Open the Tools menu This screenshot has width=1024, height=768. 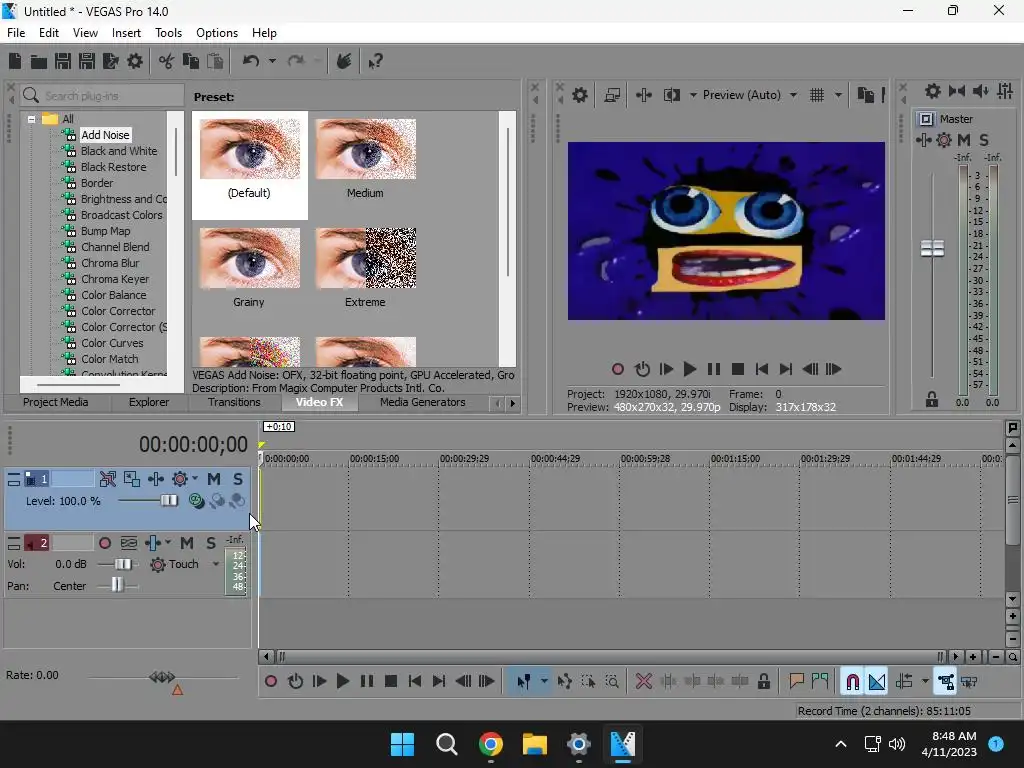(168, 33)
